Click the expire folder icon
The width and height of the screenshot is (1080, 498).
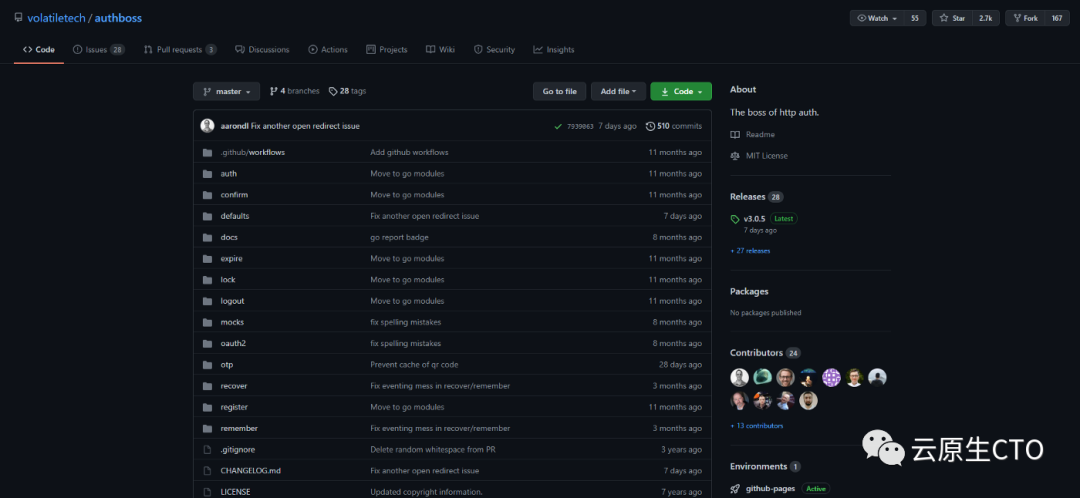click(207, 259)
